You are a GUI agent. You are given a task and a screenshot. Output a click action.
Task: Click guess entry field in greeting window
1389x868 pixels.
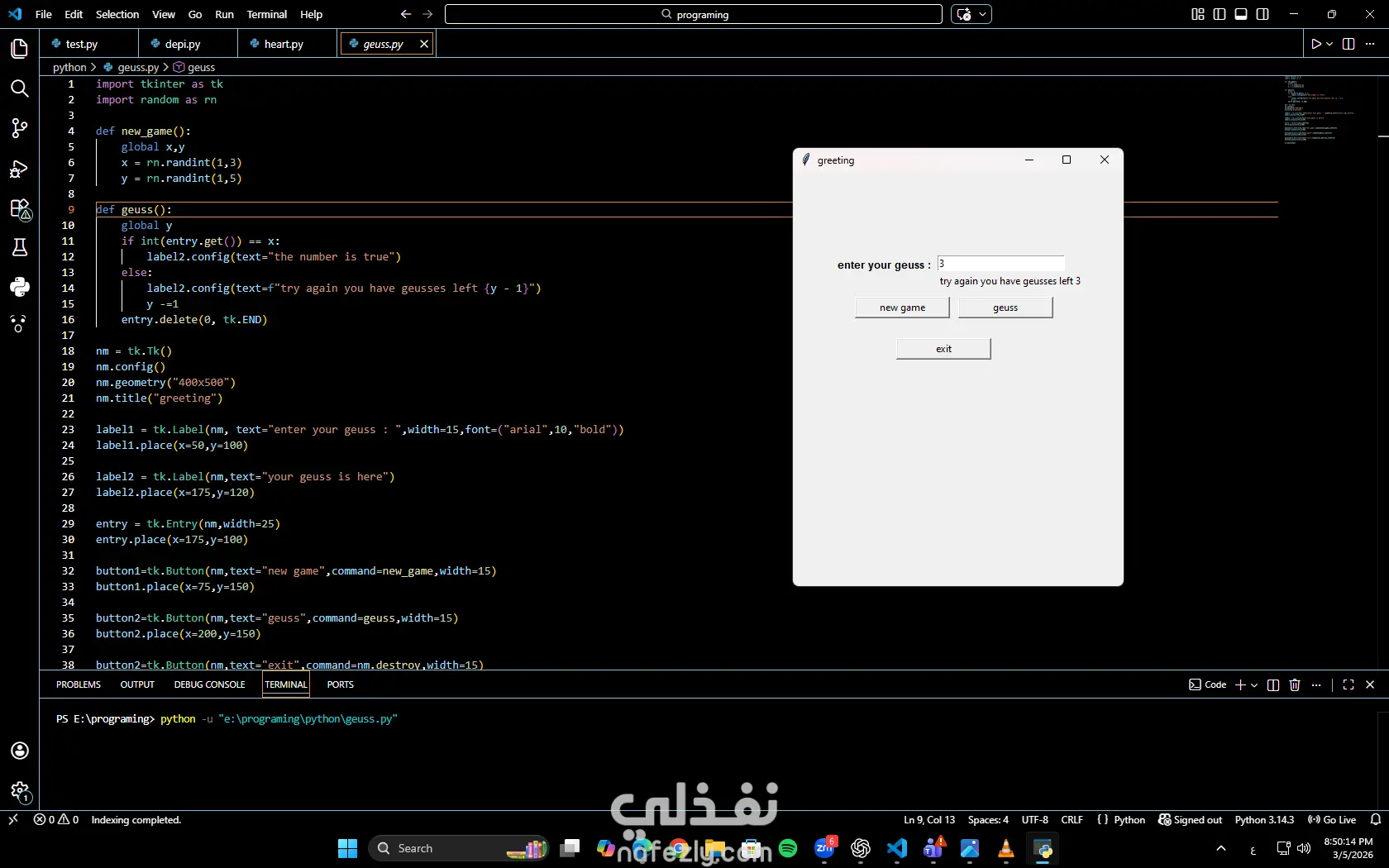pyautogui.click(x=1000, y=264)
